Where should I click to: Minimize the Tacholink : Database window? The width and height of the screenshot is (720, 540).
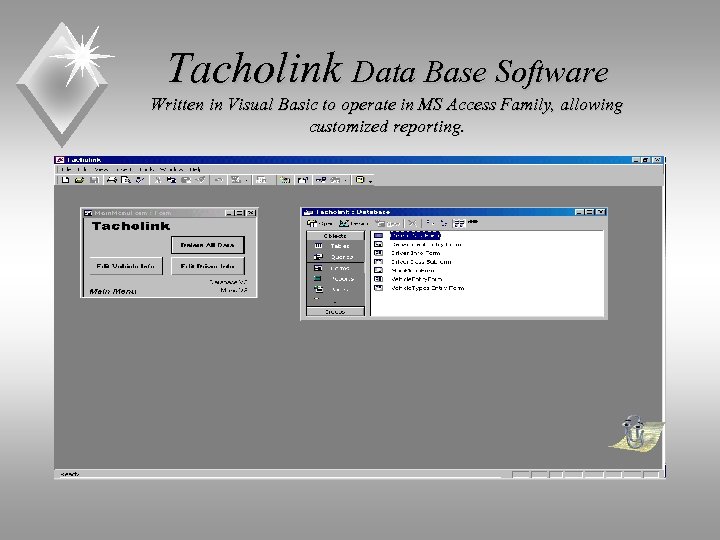click(x=579, y=212)
